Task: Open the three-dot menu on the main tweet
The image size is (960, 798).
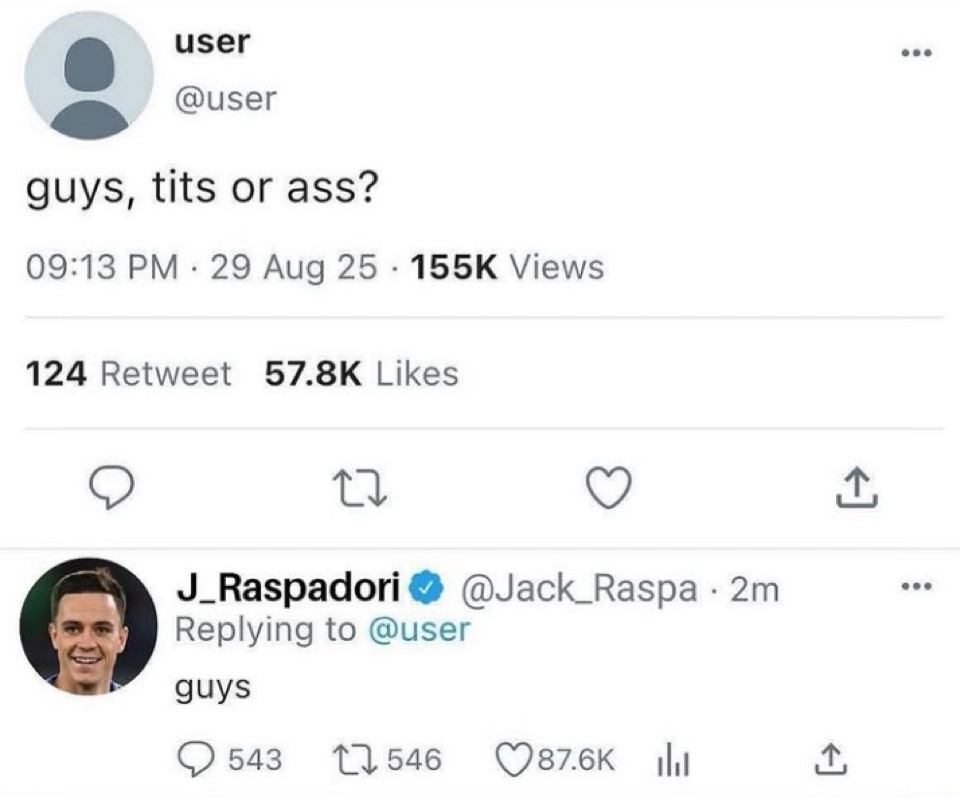Action: pos(917,53)
